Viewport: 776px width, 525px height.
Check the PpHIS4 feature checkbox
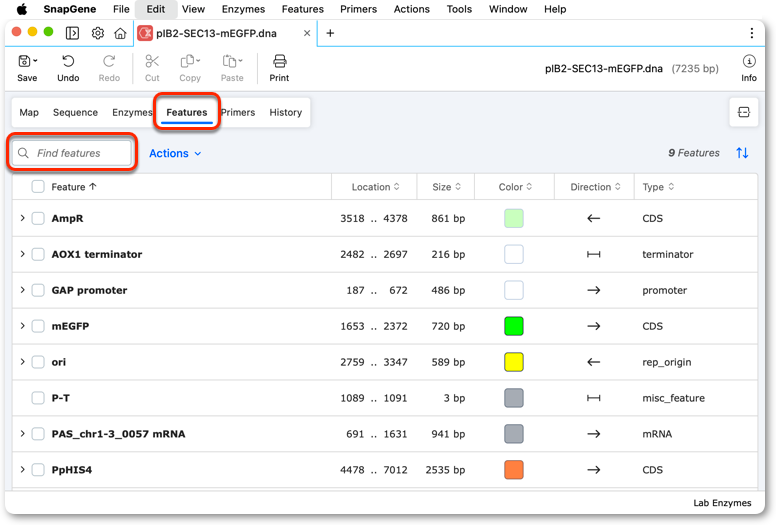(x=38, y=470)
